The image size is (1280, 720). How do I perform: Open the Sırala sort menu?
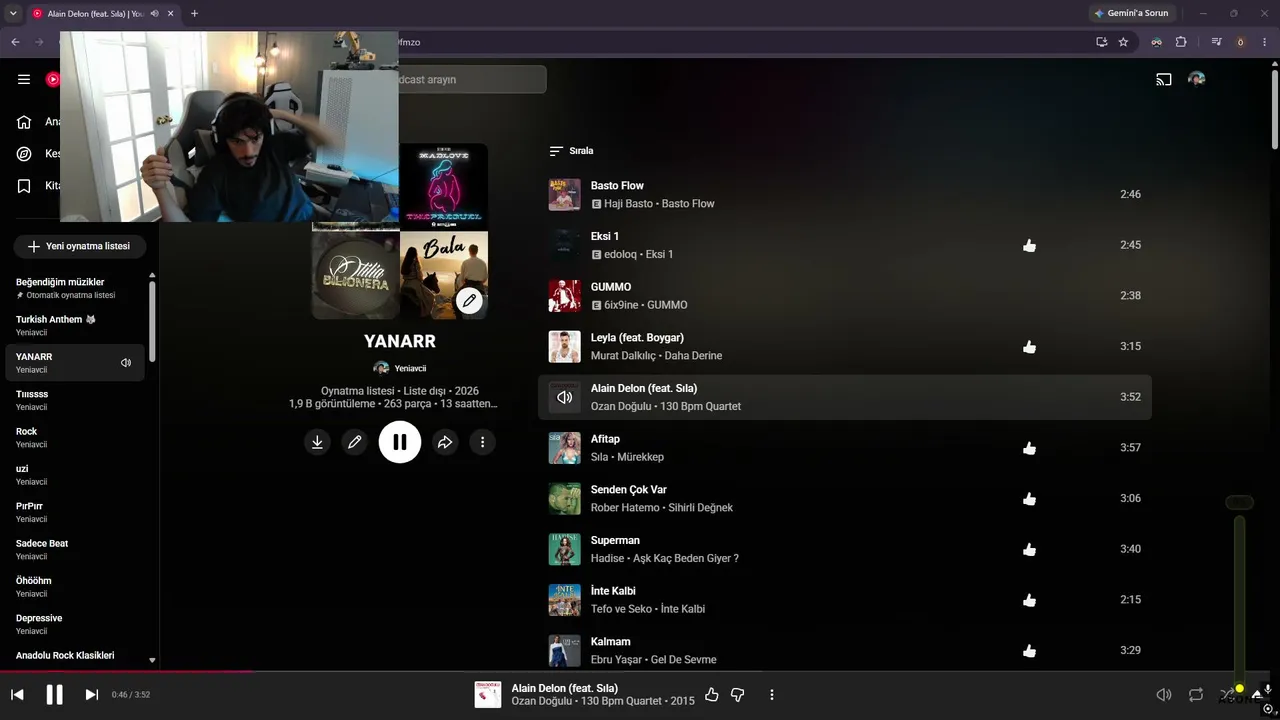571,151
